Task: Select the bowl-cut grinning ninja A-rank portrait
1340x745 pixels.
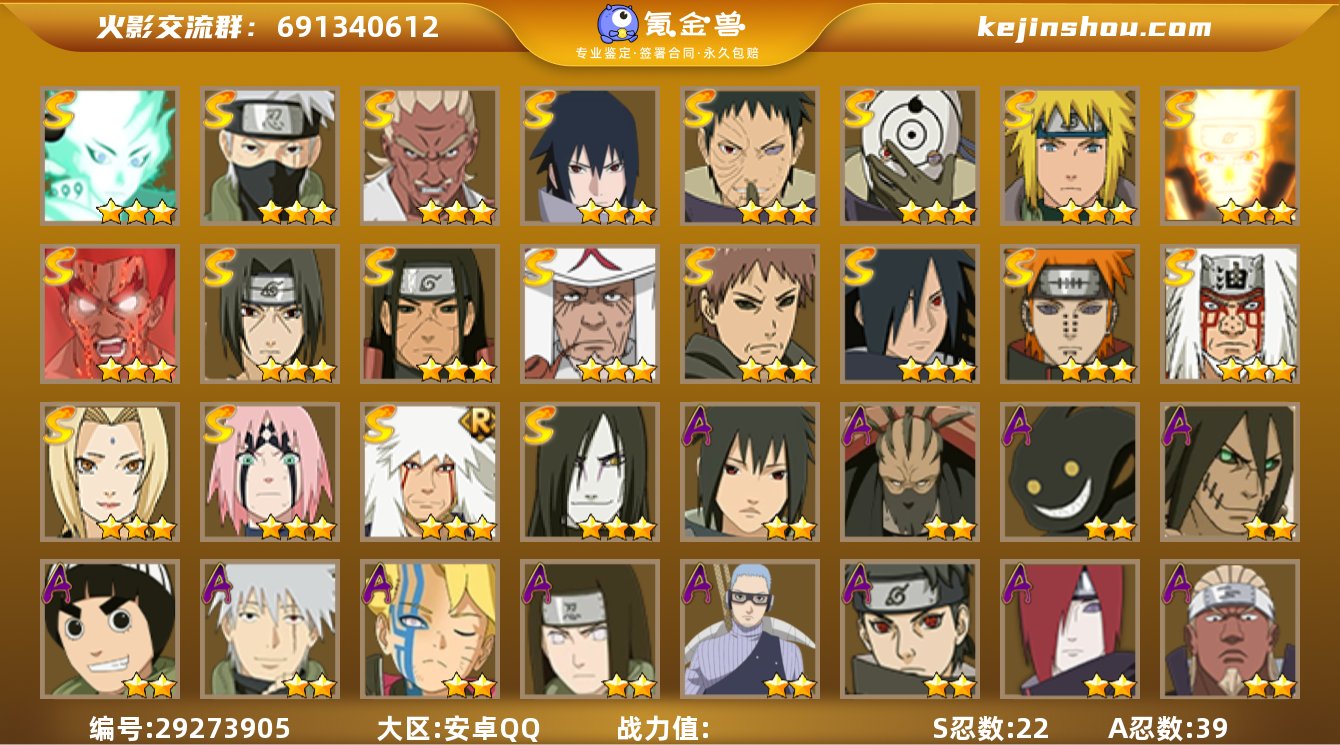Action: [x=110, y=629]
